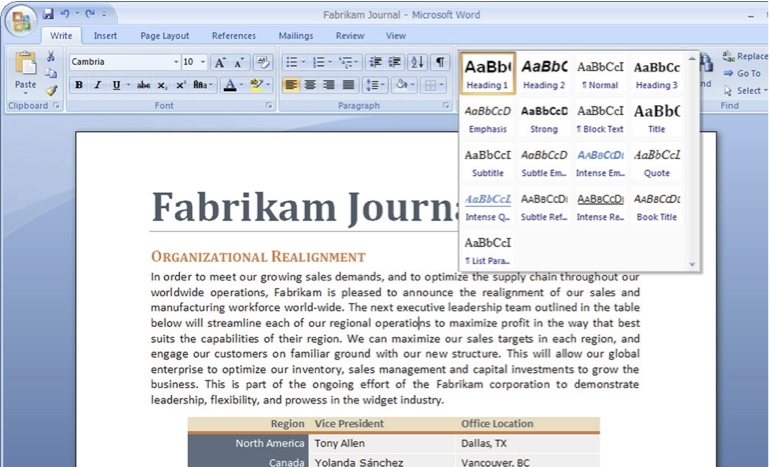
Task: Expand the Select dropdown in Find group
Action: [x=745, y=90]
